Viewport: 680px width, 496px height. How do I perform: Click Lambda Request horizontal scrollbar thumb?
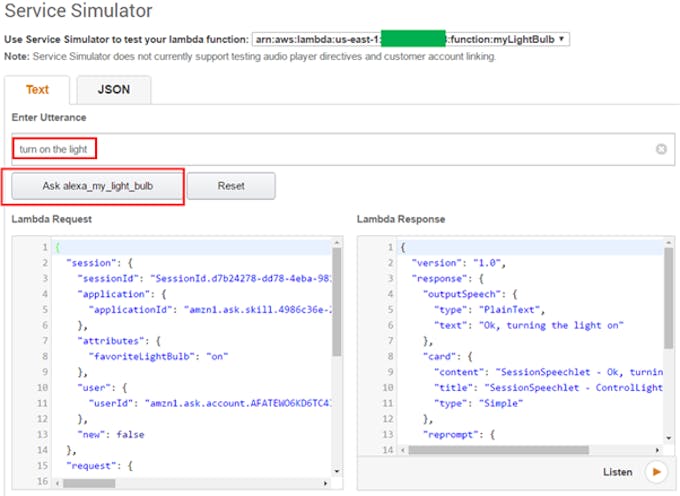click(89, 483)
